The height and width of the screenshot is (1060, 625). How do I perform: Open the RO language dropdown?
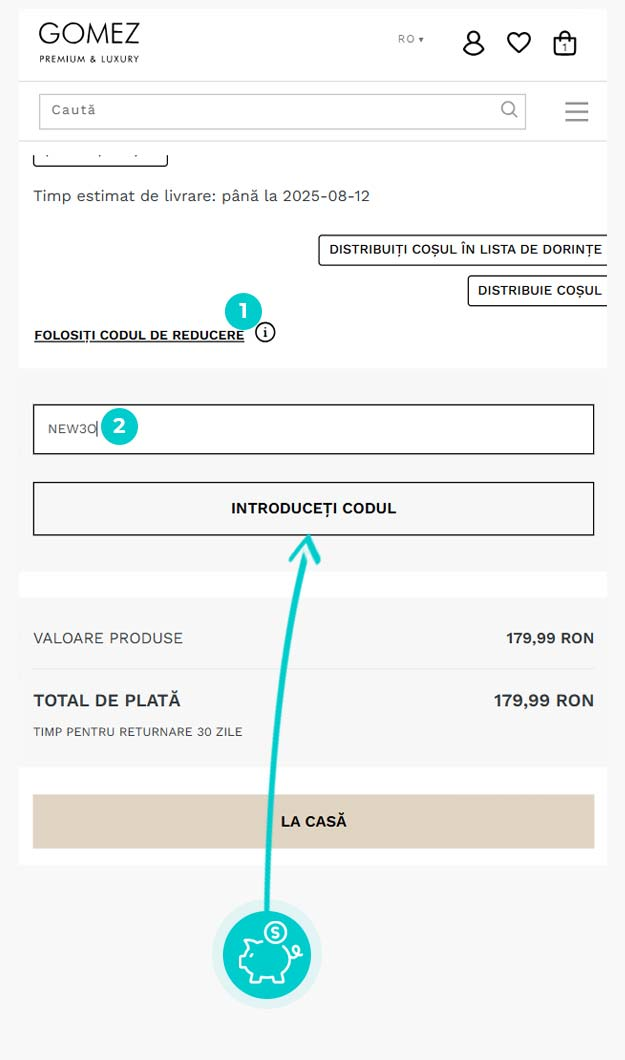(410, 39)
